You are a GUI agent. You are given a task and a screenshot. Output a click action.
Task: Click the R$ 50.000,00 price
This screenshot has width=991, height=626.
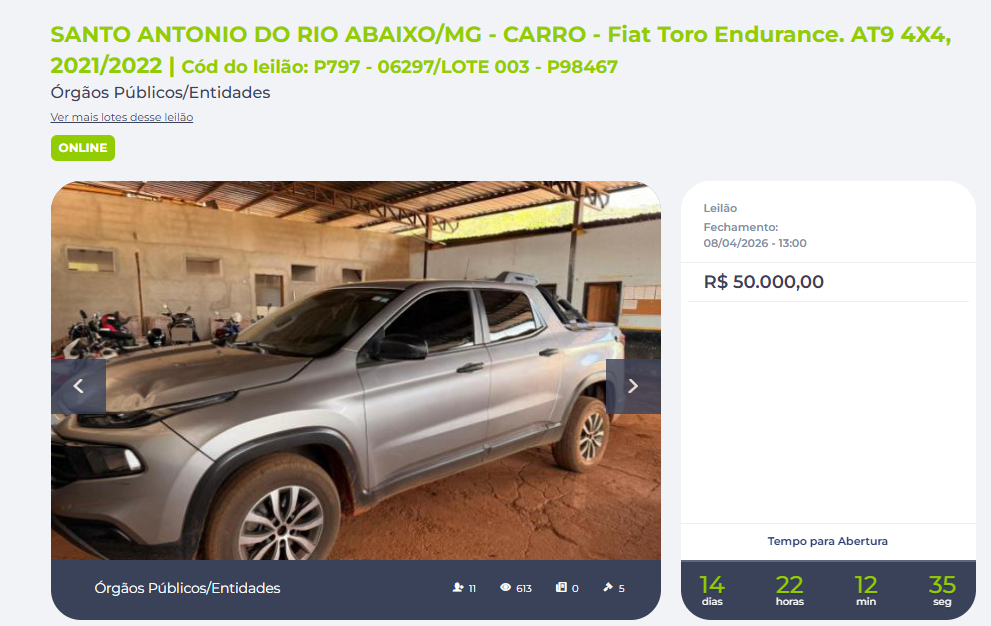click(x=763, y=281)
